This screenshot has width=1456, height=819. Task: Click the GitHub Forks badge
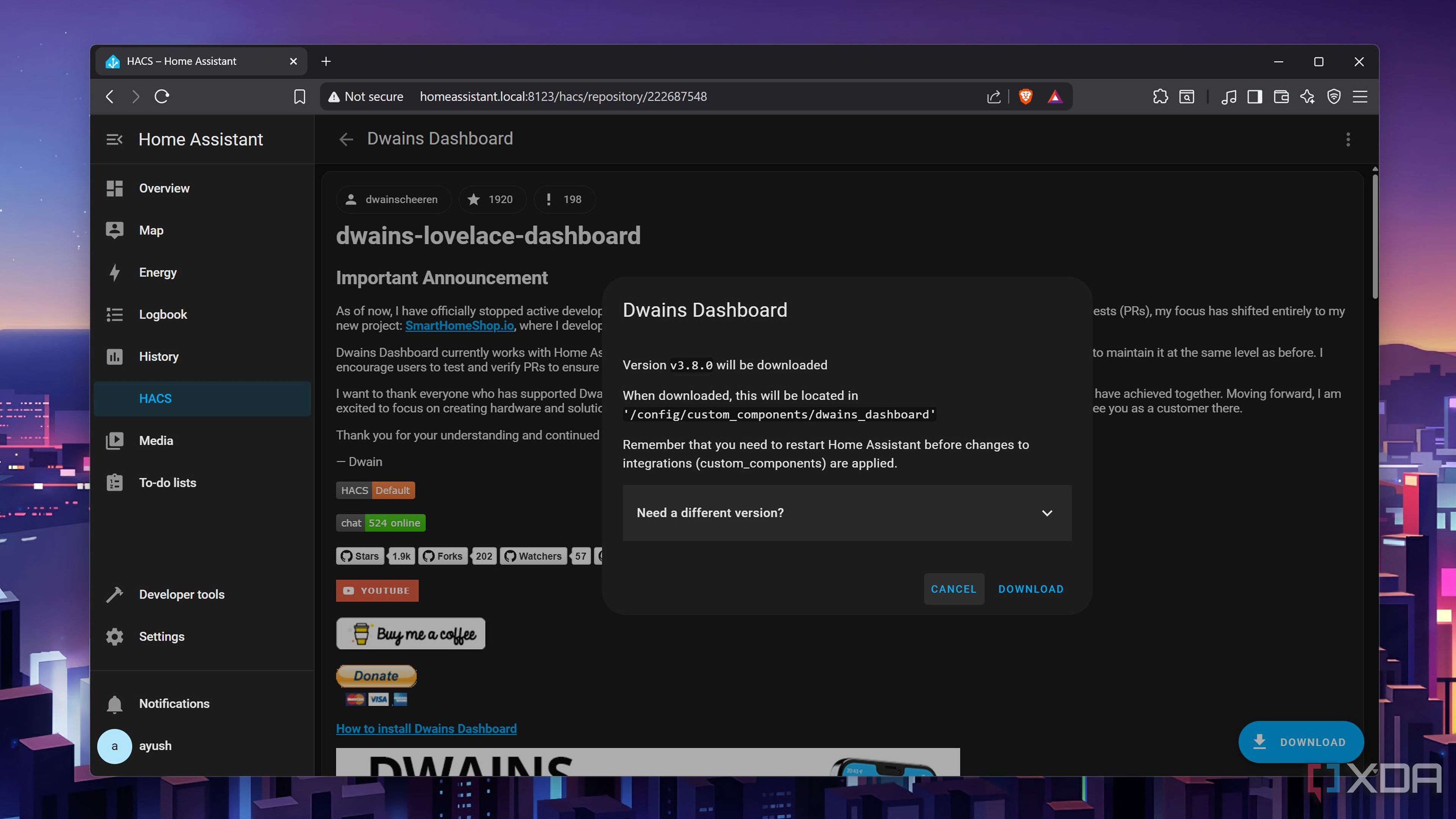click(x=457, y=556)
